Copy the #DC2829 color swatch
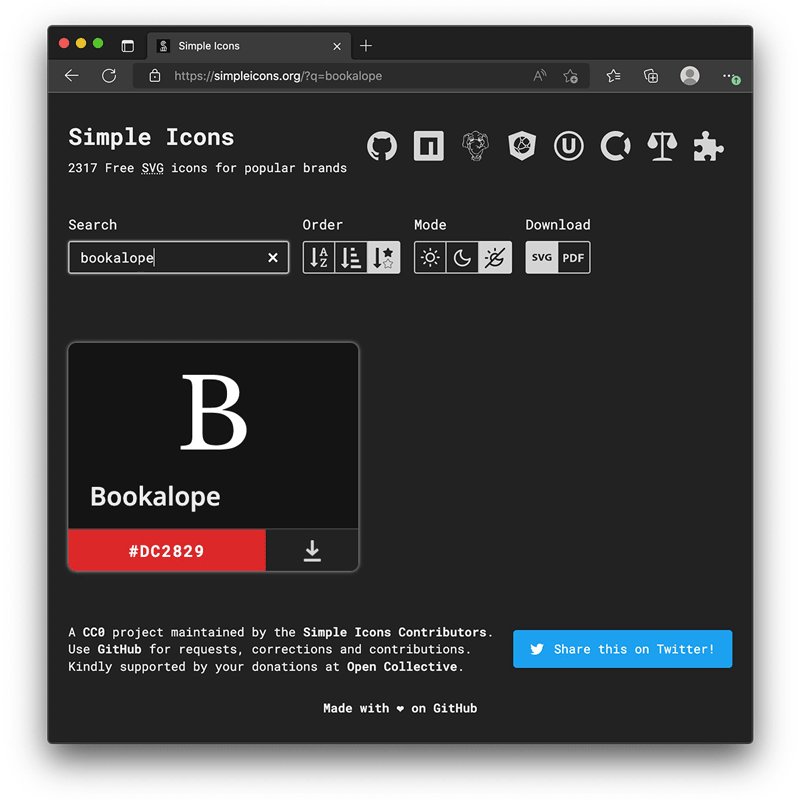The height and width of the screenshot is (800, 800). (x=167, y=551)
